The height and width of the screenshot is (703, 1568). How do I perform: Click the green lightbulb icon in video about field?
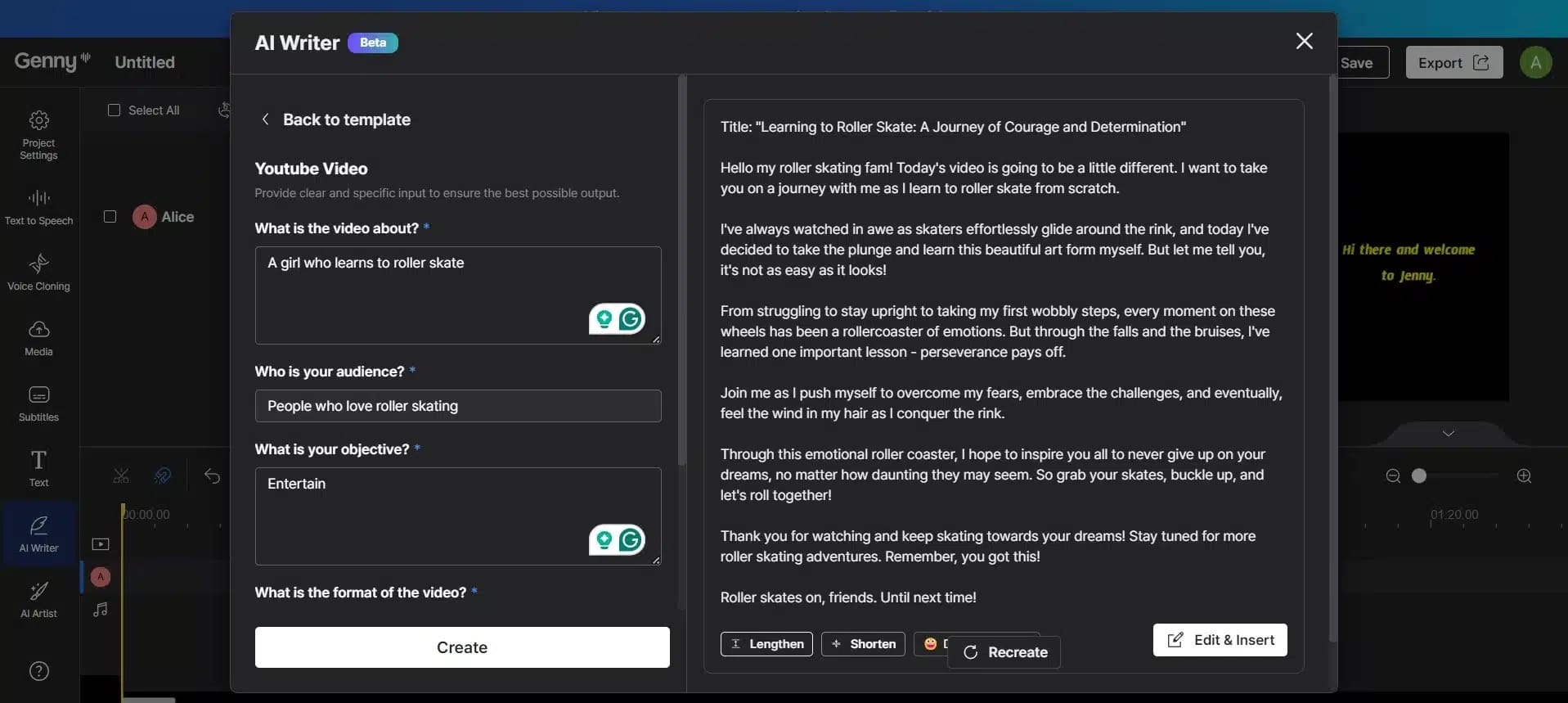tap(604, 318)
